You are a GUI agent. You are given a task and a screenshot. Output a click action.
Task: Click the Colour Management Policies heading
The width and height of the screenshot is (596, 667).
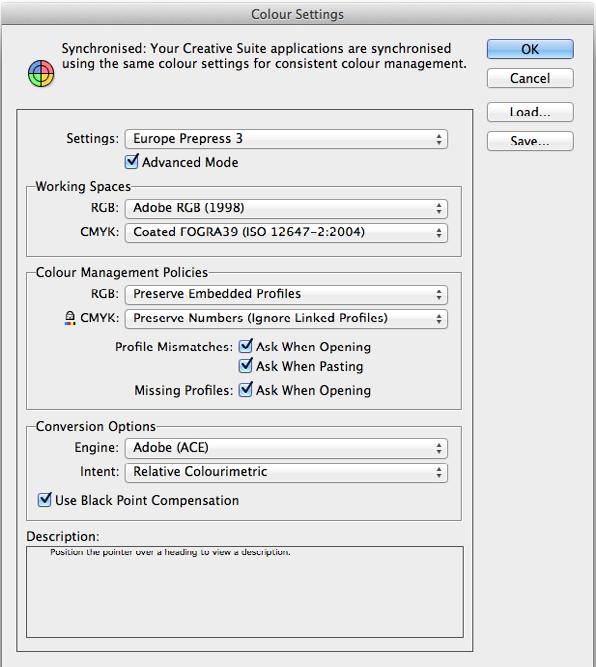pos(122,272)
